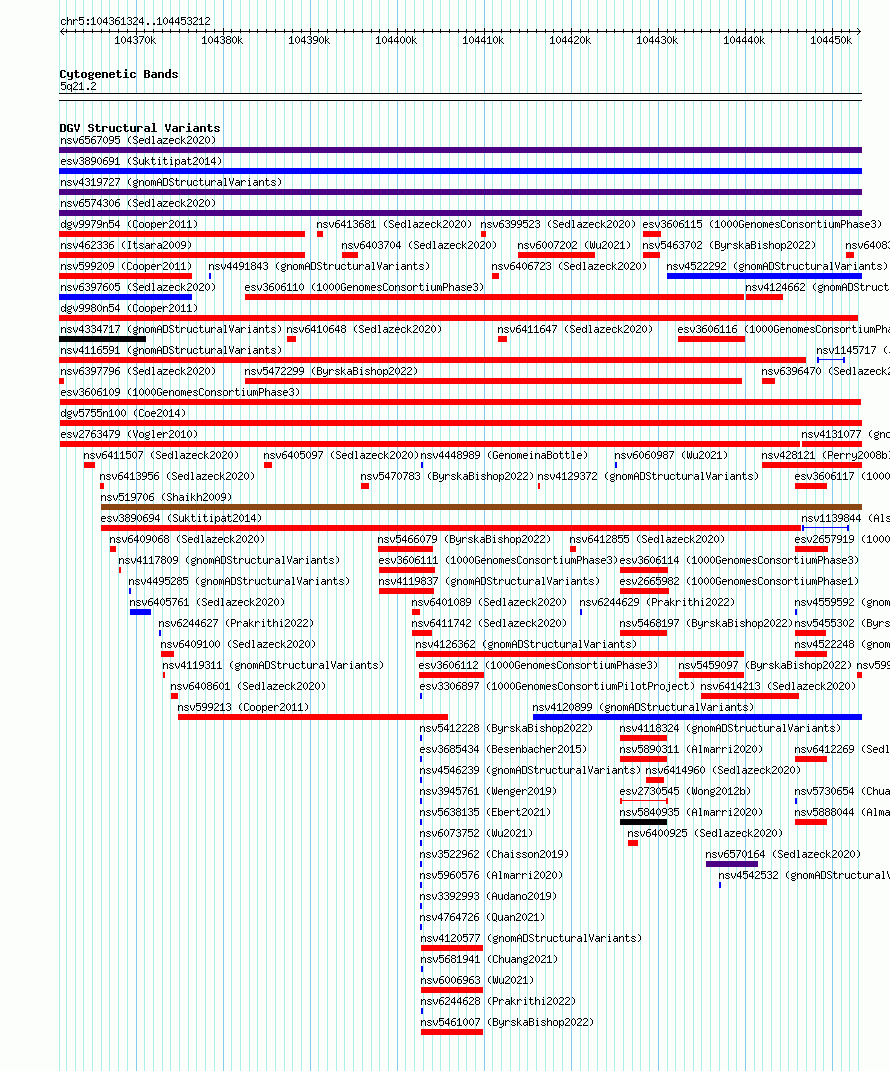Click the esv2665982 (1000GenomesConsortiumPhase1) label
Screen dimensions: 890x1071
(739, 581)
